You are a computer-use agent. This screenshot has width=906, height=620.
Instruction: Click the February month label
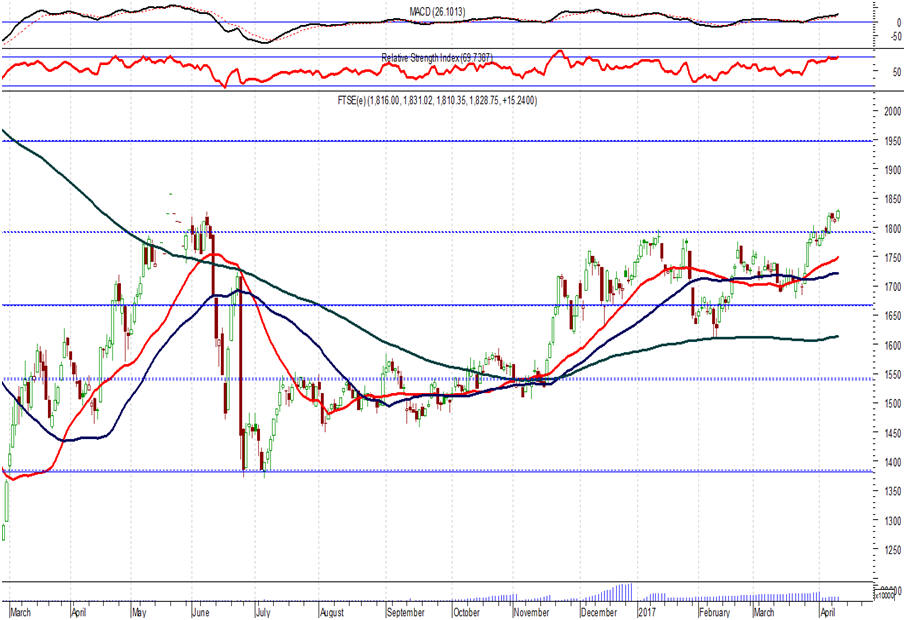tap(715, 612)
